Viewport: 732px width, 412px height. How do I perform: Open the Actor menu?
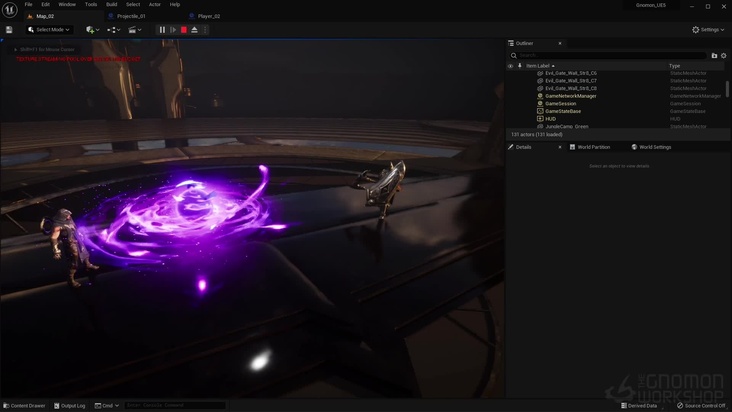pyautogui.click(x=155, y=4)
